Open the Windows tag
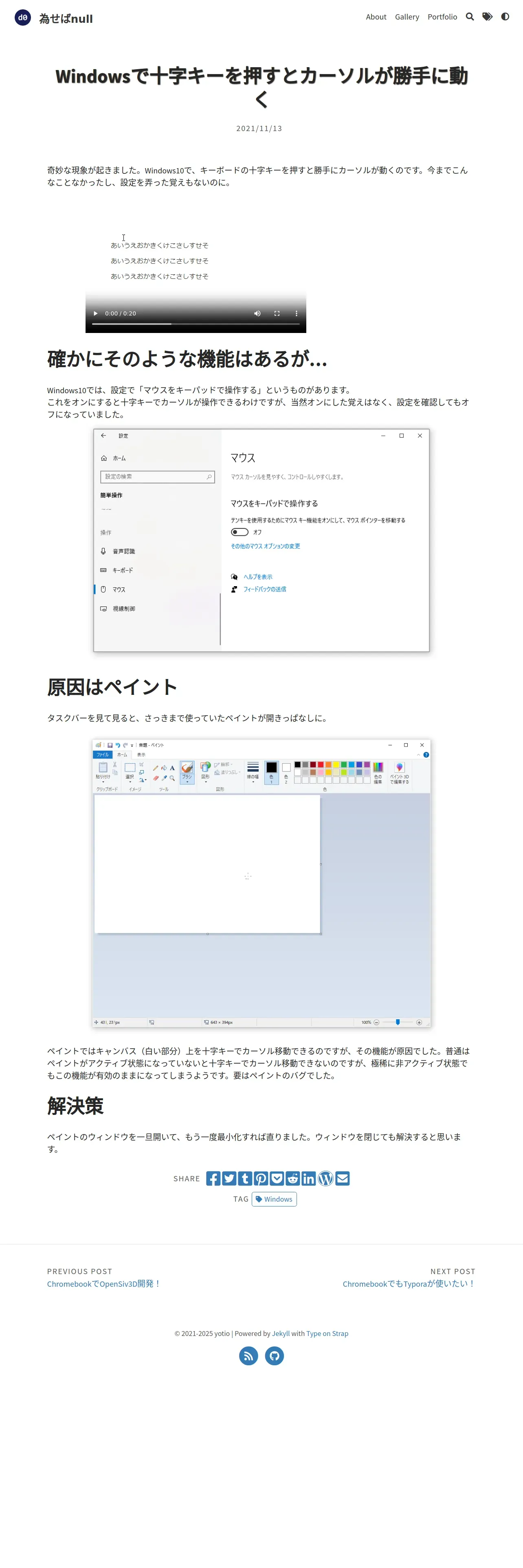523x1568 pixels. 274,1199
